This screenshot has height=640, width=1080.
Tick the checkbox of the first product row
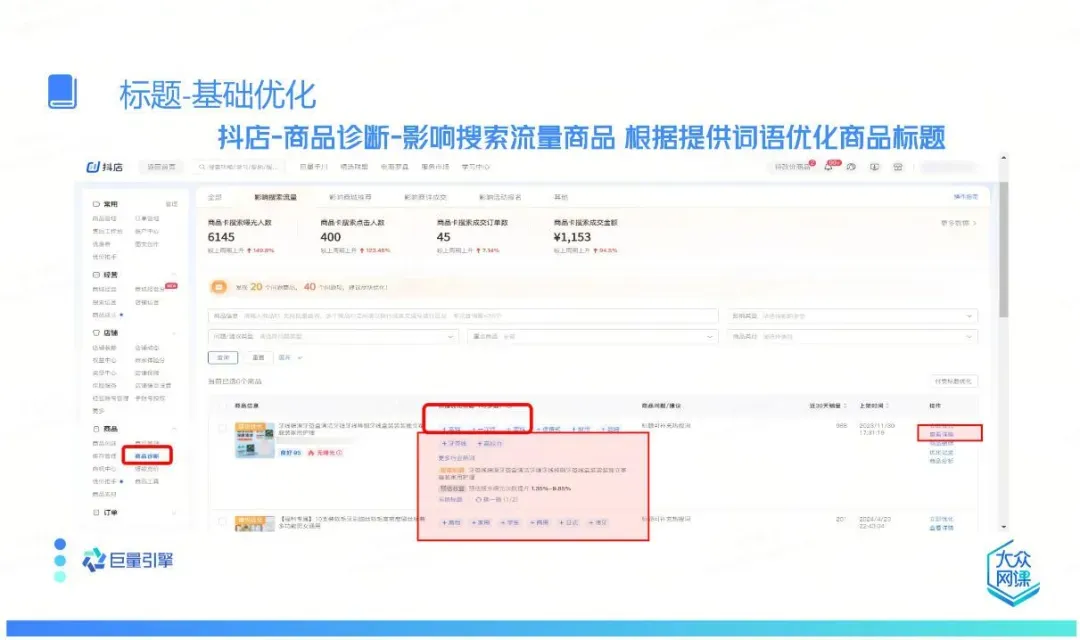coord(222,428)
